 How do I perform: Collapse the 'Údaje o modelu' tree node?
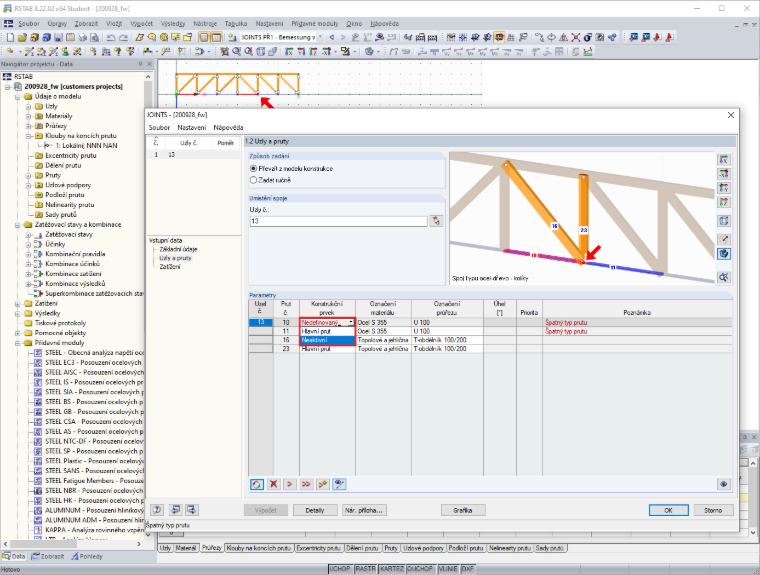coord(18,96)
